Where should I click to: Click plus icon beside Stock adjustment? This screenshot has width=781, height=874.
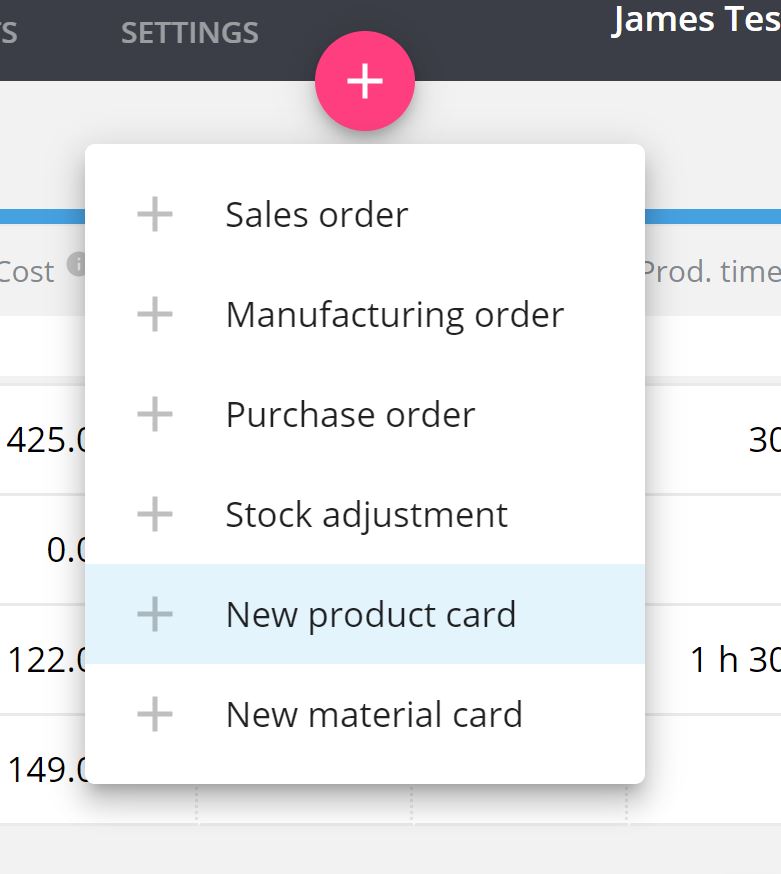pyautogui.click(x=154, y=514)
